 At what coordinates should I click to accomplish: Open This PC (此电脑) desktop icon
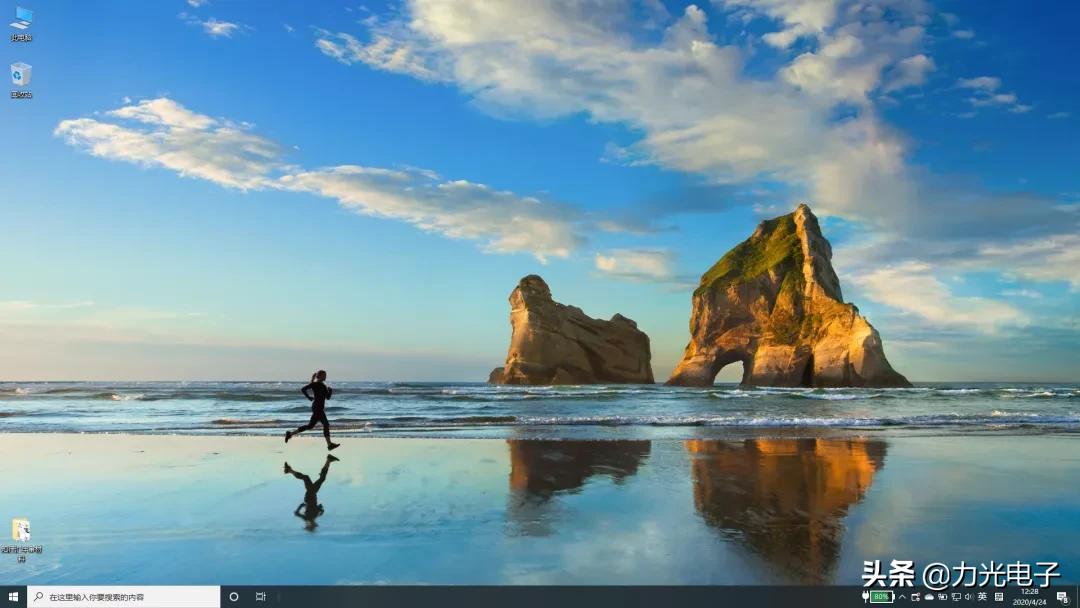point(20,20)
